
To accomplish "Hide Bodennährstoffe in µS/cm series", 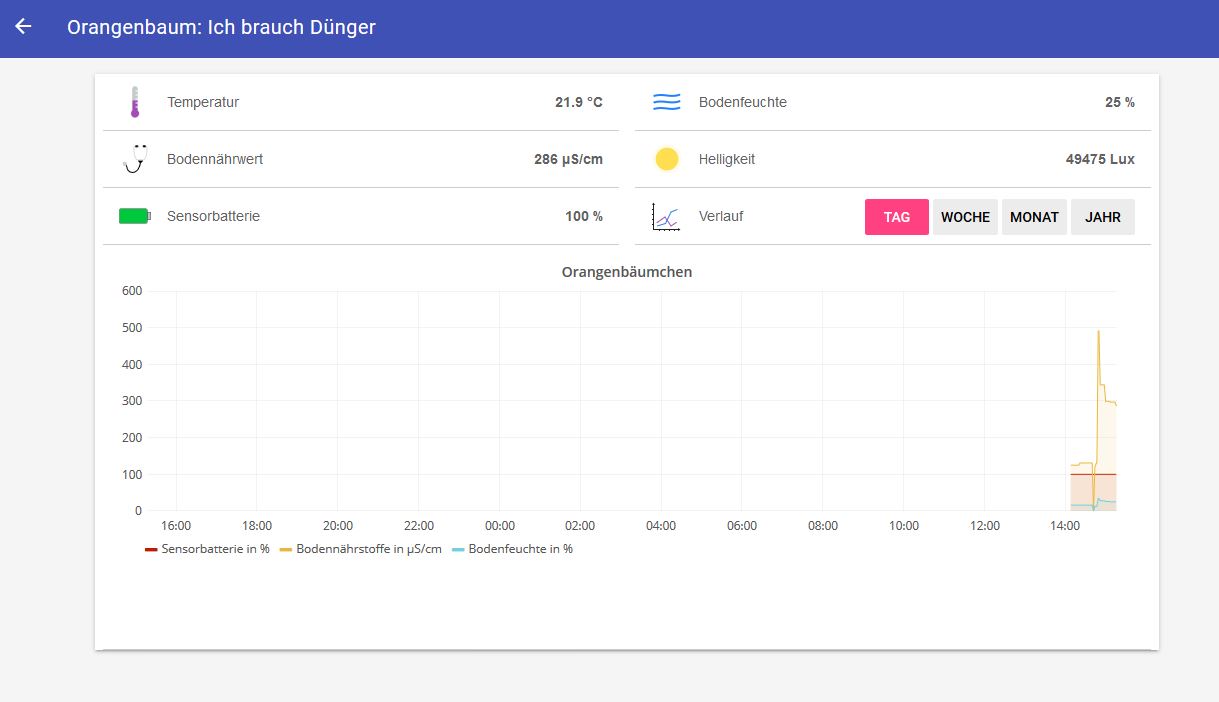I will pyautogui.click(x=368, y=549).
